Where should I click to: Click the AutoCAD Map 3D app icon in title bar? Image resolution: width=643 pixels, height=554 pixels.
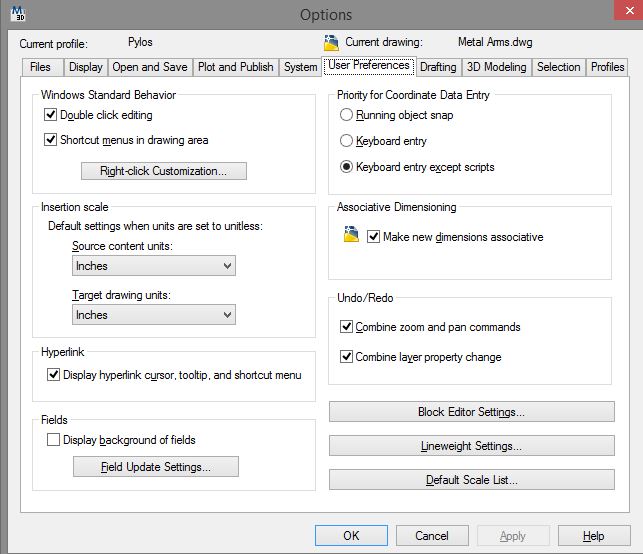(x=18, y=13)
